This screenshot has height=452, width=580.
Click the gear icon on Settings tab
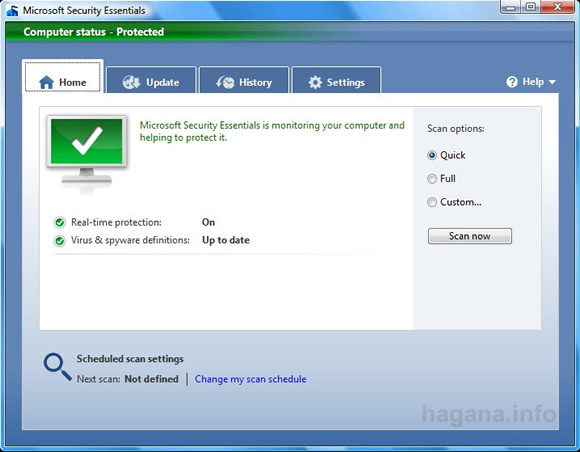[315, 82]
